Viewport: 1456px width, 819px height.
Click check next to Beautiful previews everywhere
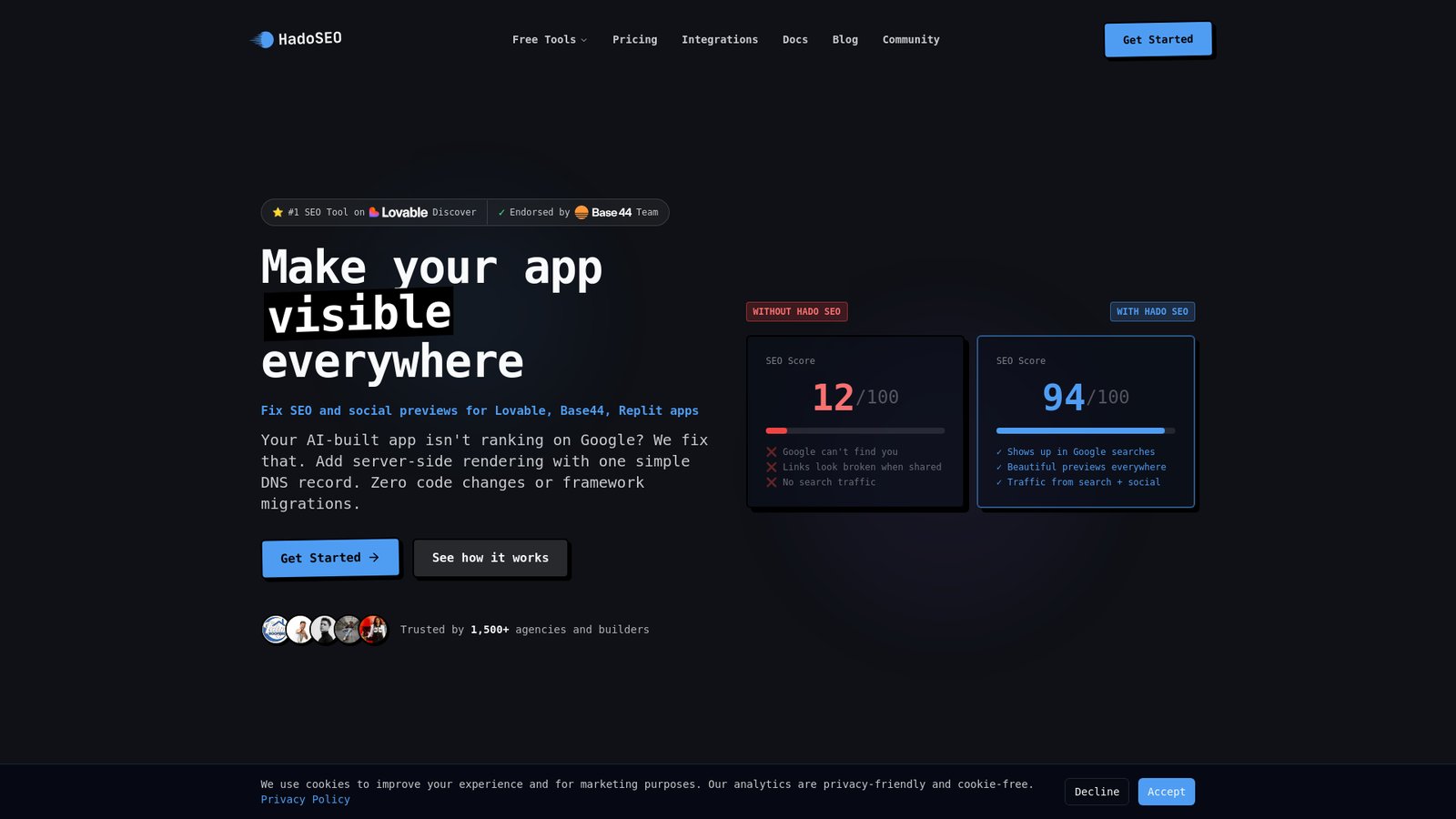[999, 467]
